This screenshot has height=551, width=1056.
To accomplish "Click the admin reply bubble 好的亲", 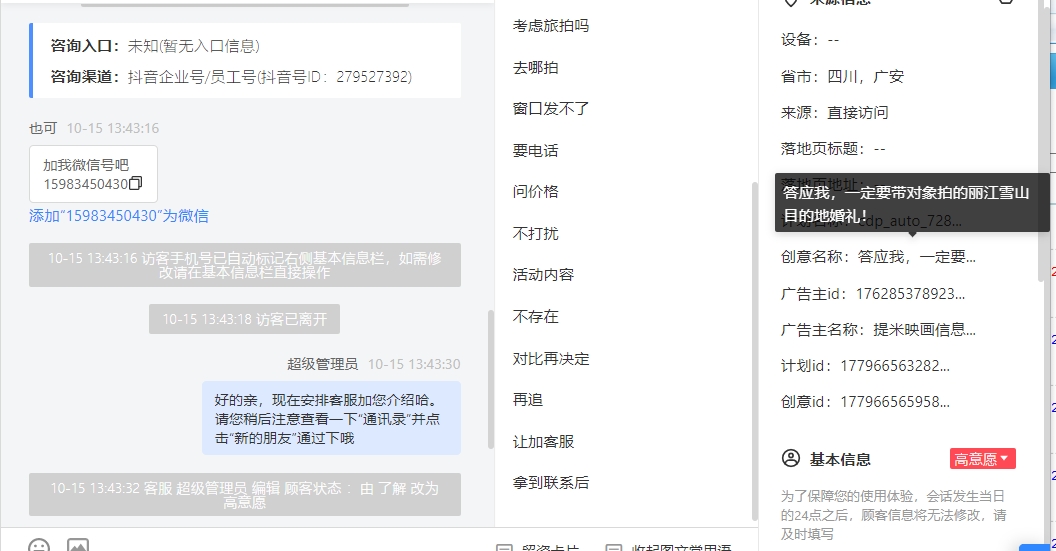I will [331, 418].
